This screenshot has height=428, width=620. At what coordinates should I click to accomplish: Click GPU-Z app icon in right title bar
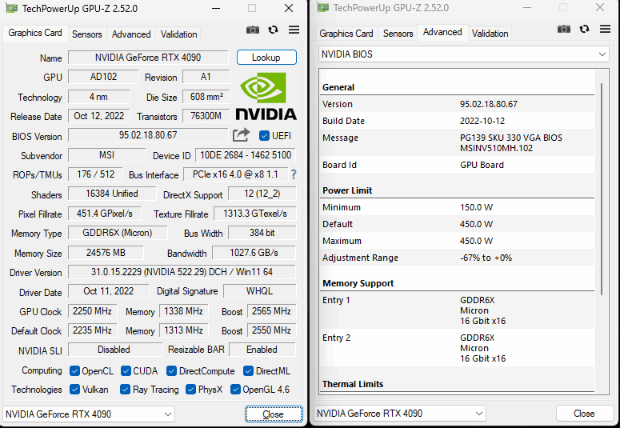[323, 8]
